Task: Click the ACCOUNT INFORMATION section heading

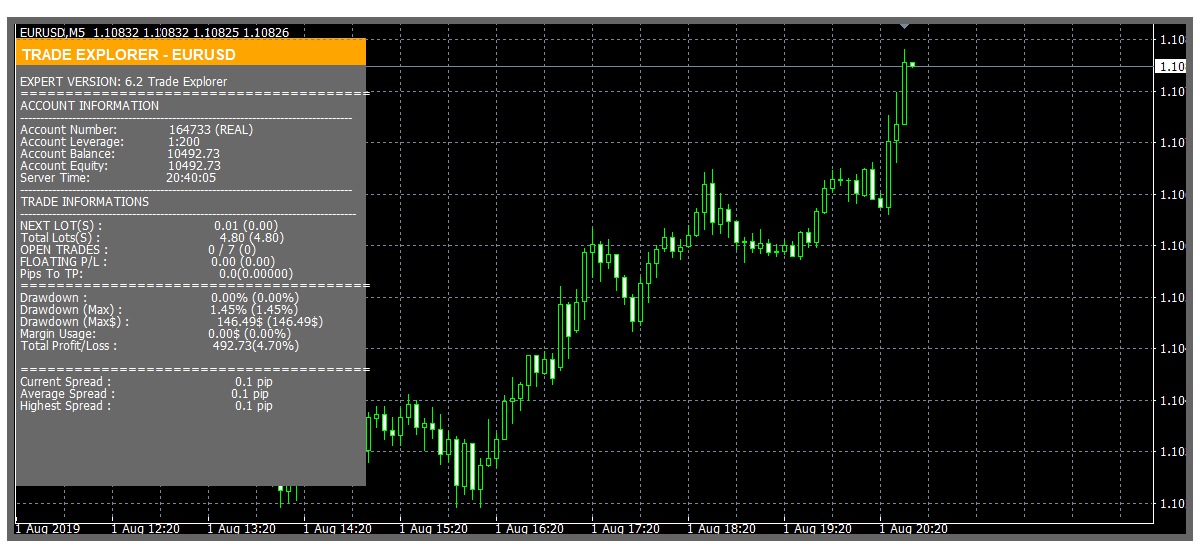Action: [x=89, y=106]
